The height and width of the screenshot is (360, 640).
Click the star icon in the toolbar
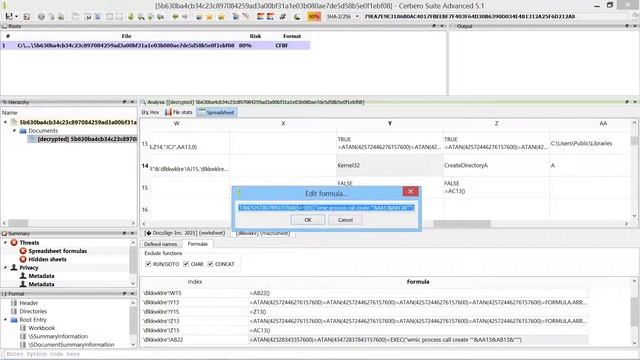[209, 17]
